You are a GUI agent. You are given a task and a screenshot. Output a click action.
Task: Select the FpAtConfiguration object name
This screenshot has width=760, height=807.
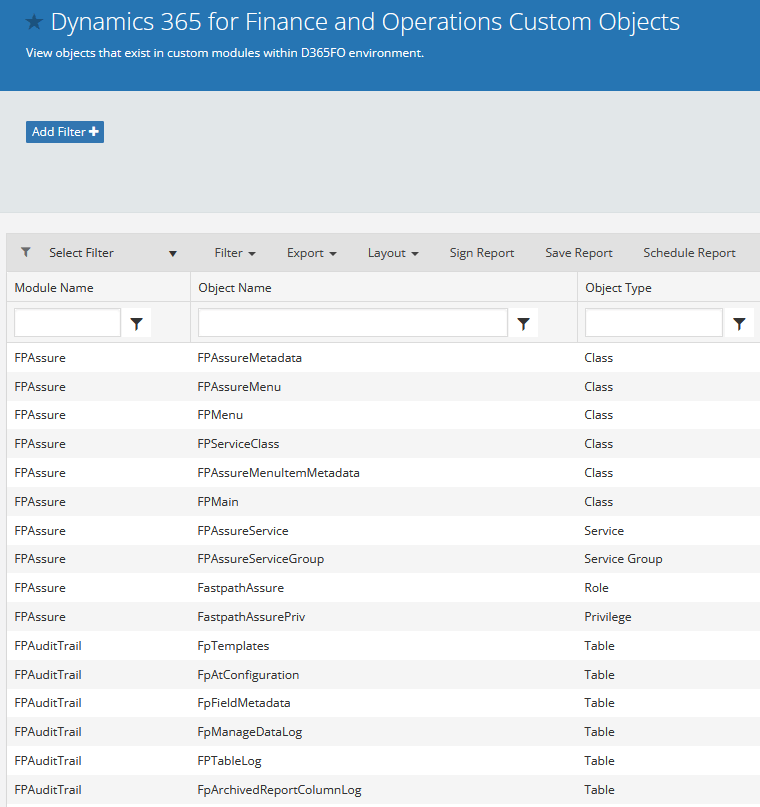[248, 675]
